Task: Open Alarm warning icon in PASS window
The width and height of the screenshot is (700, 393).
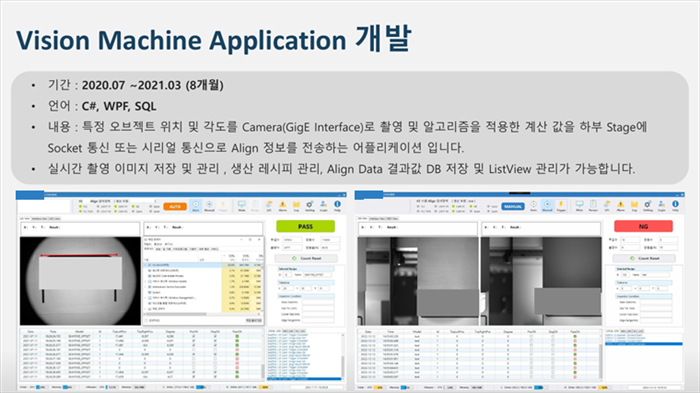Action: pyautogui.click(x=283, y=205)
